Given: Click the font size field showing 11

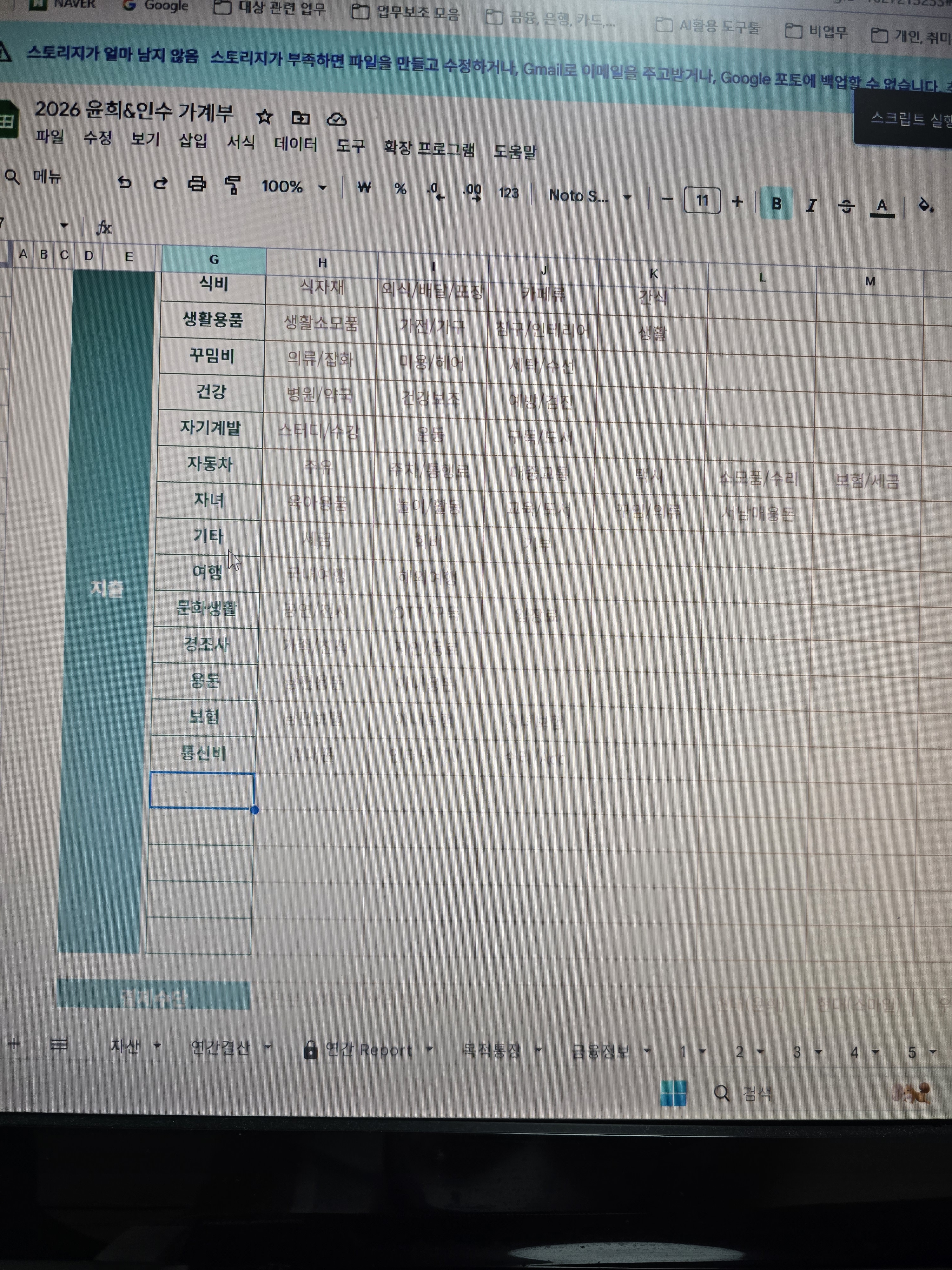Looking at the screenshot, I should click(x=702, y=200).
